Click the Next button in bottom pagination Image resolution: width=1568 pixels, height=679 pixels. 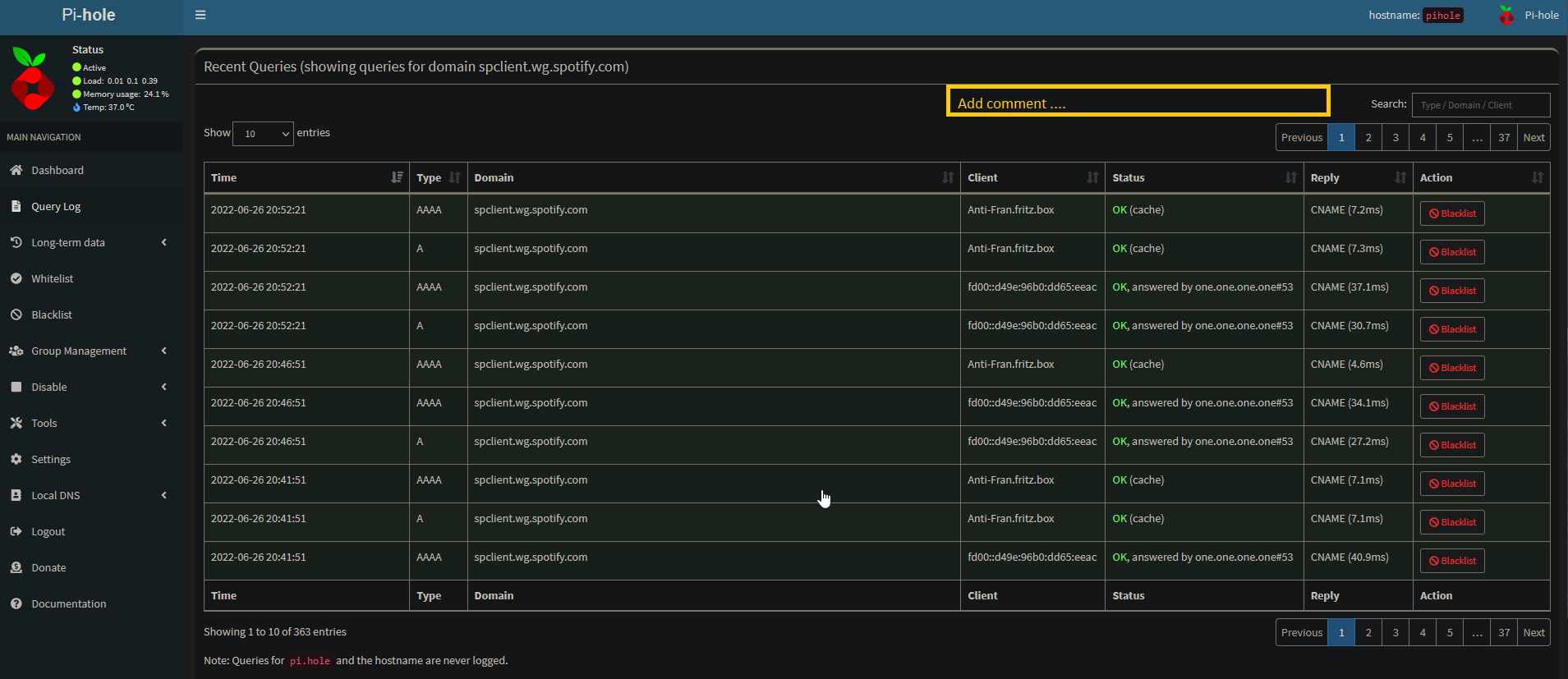(1534, 632)
